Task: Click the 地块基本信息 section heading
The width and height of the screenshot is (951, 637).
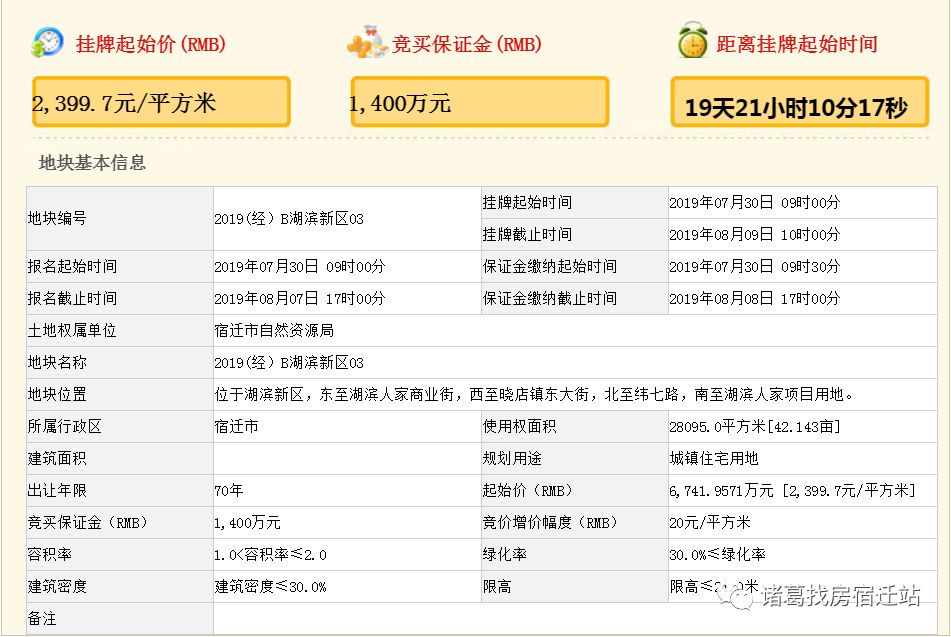Action: tap(92, 162)
